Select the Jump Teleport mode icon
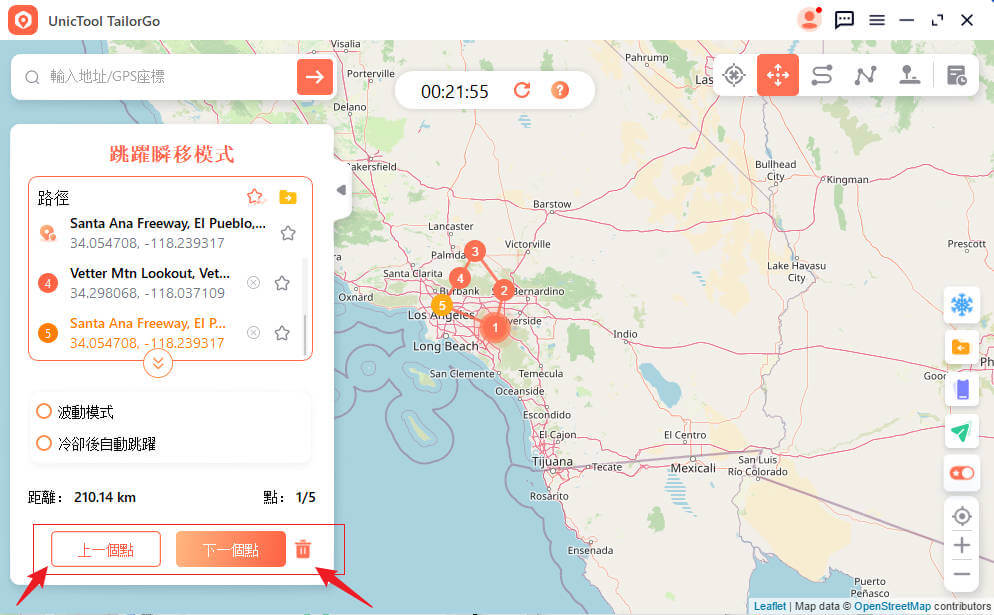The height and width of the screenshot is (615, 994). point(778,75)
